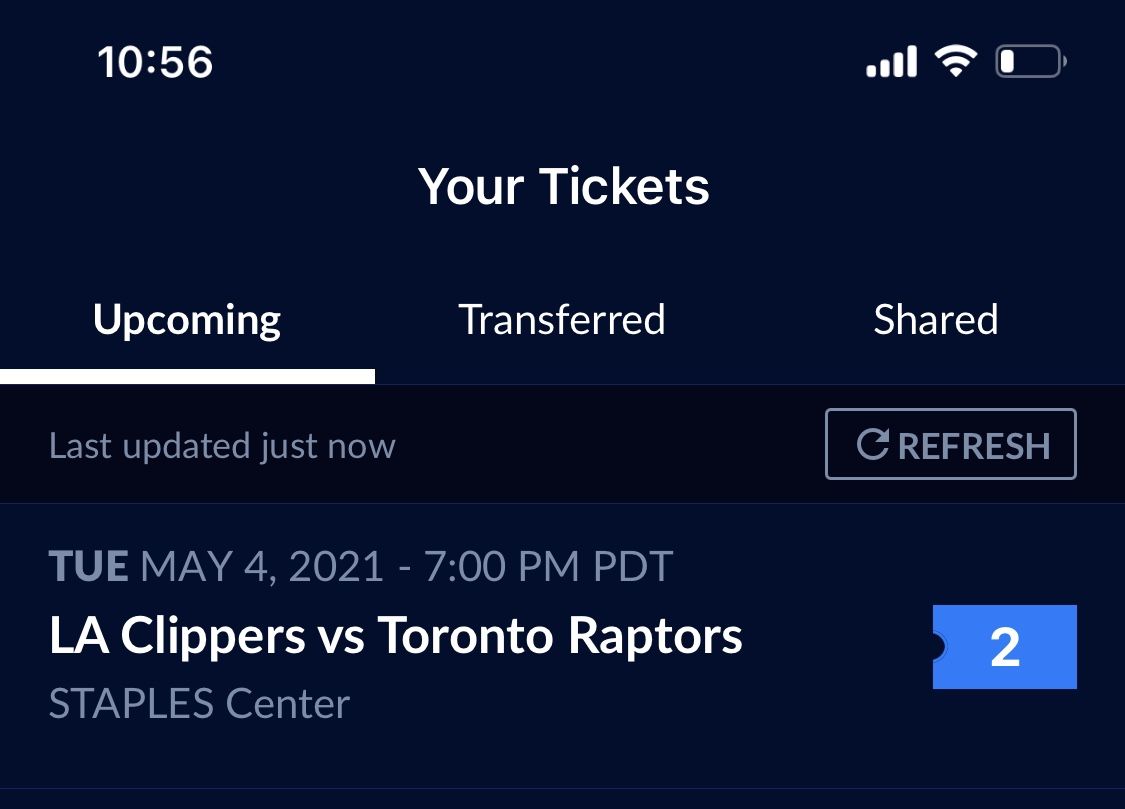Tap the Your Tickets header title
Image resolution: width=1125 pixels, height=809 pixels.
(x=563, y=186)
